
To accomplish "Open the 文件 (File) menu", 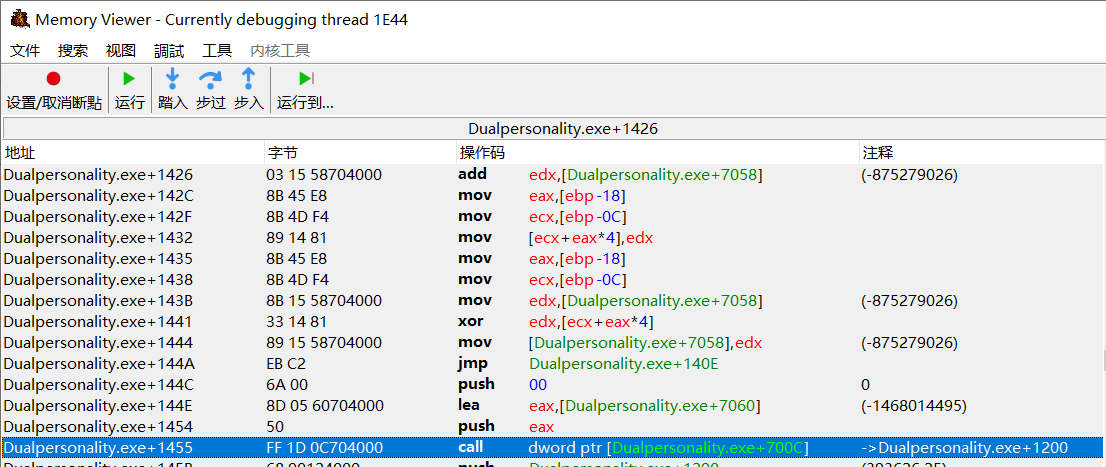I will pyautogui.click(x=25, y=50).
